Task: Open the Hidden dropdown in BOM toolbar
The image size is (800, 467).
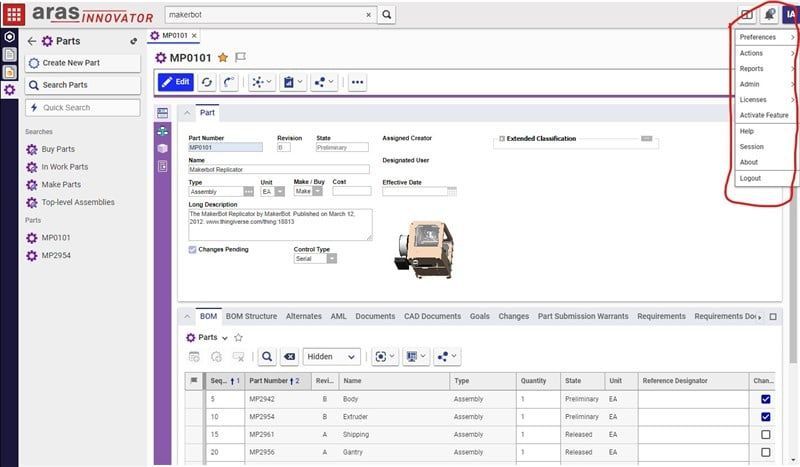Action: click(x=332, y=356)
